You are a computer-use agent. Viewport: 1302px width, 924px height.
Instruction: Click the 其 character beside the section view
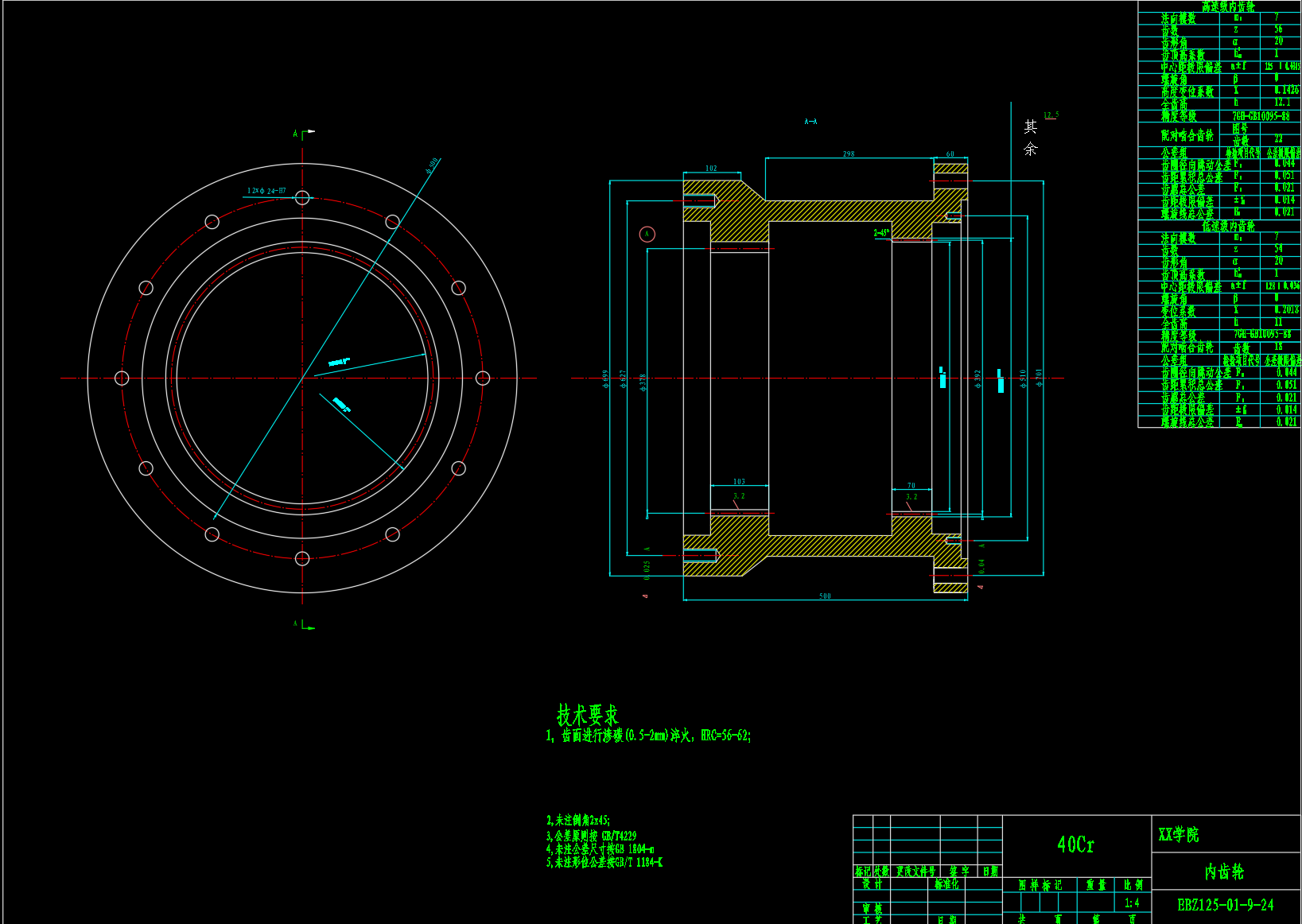[1031, 126]
